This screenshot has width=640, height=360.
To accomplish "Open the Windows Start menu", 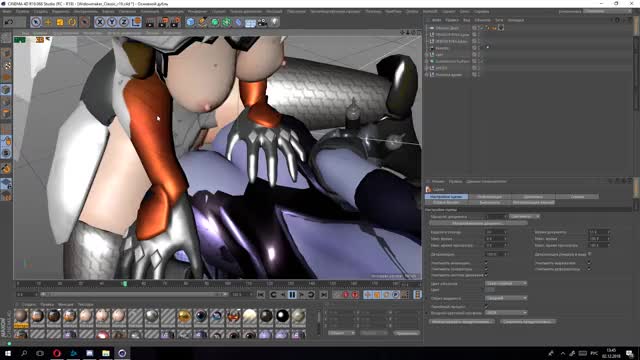I will pyautogui.click(x=8, y=353).
